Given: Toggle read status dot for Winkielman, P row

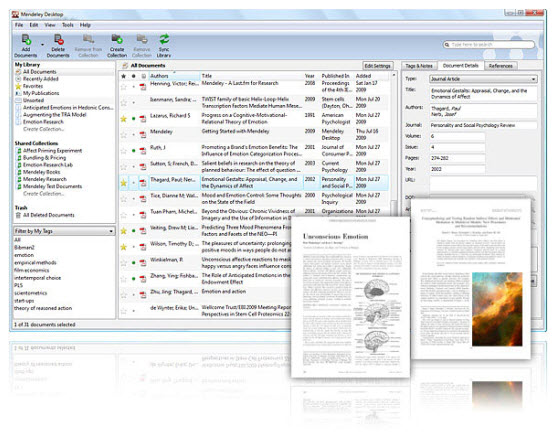Looking at the screenshot, I should (134, 263).
